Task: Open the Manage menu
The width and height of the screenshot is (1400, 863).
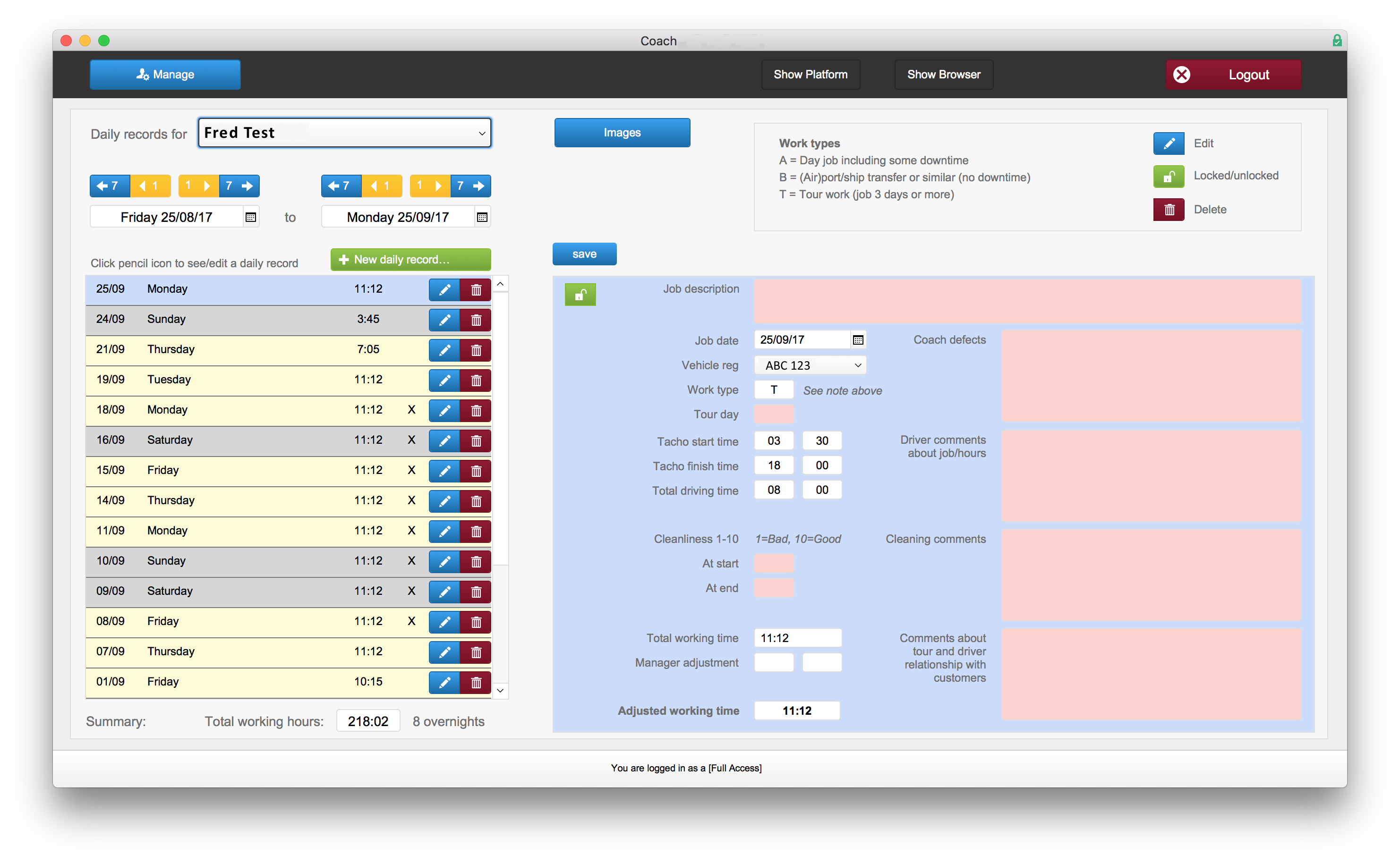Action: pos(165,75)
